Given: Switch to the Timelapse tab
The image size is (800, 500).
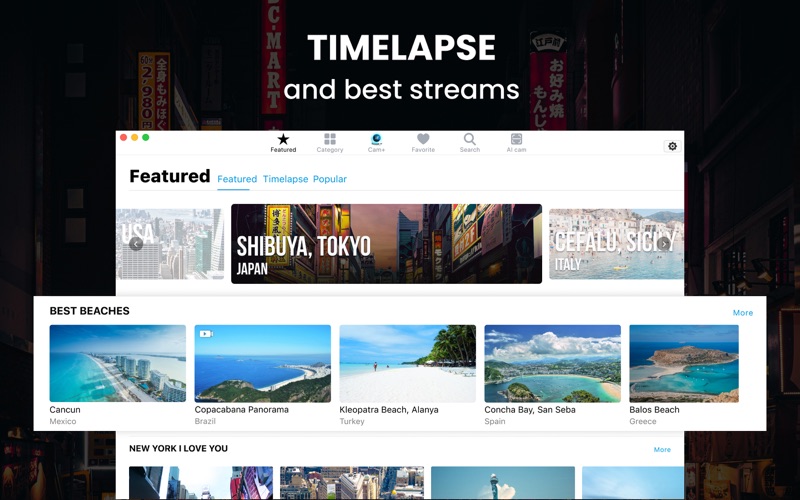Looking at the screenshot, I should coord(285,179).
